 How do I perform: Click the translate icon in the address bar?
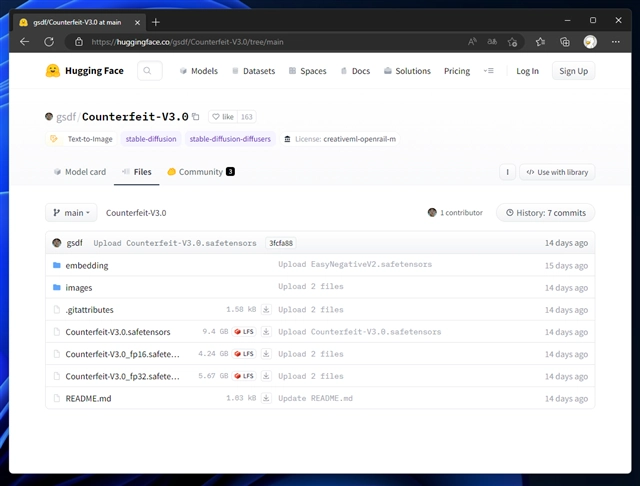[492, 42]
